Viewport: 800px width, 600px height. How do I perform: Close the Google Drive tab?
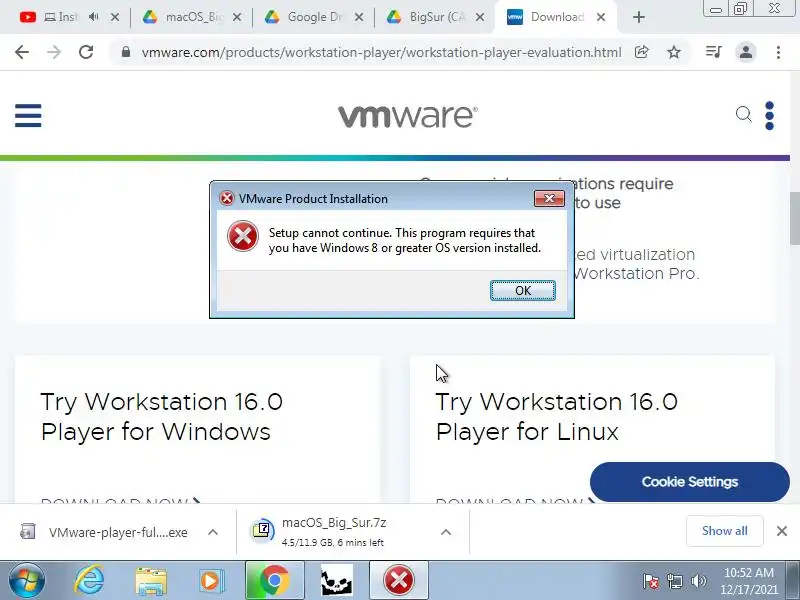point(359,17)
